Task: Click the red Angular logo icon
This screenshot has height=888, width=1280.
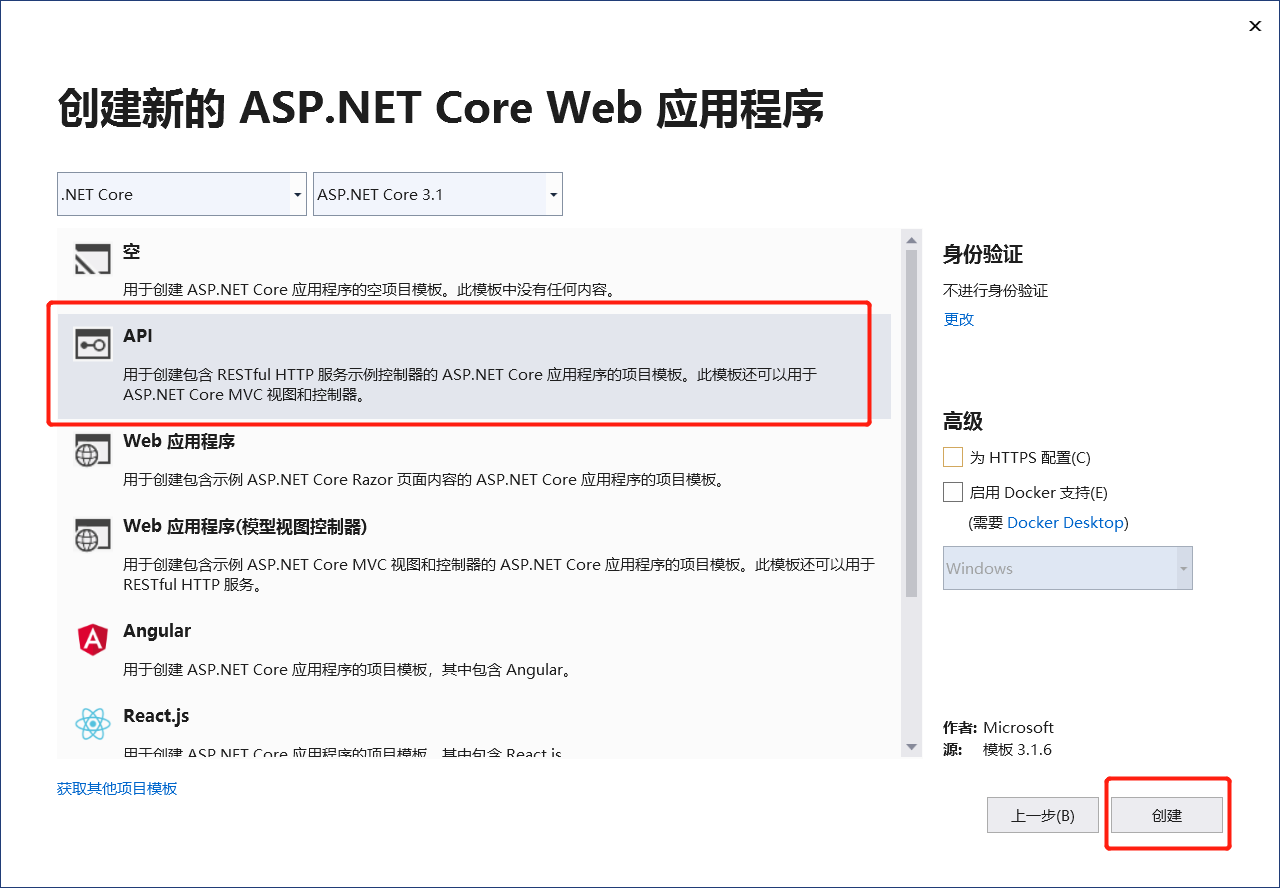Action: (93, 639)
